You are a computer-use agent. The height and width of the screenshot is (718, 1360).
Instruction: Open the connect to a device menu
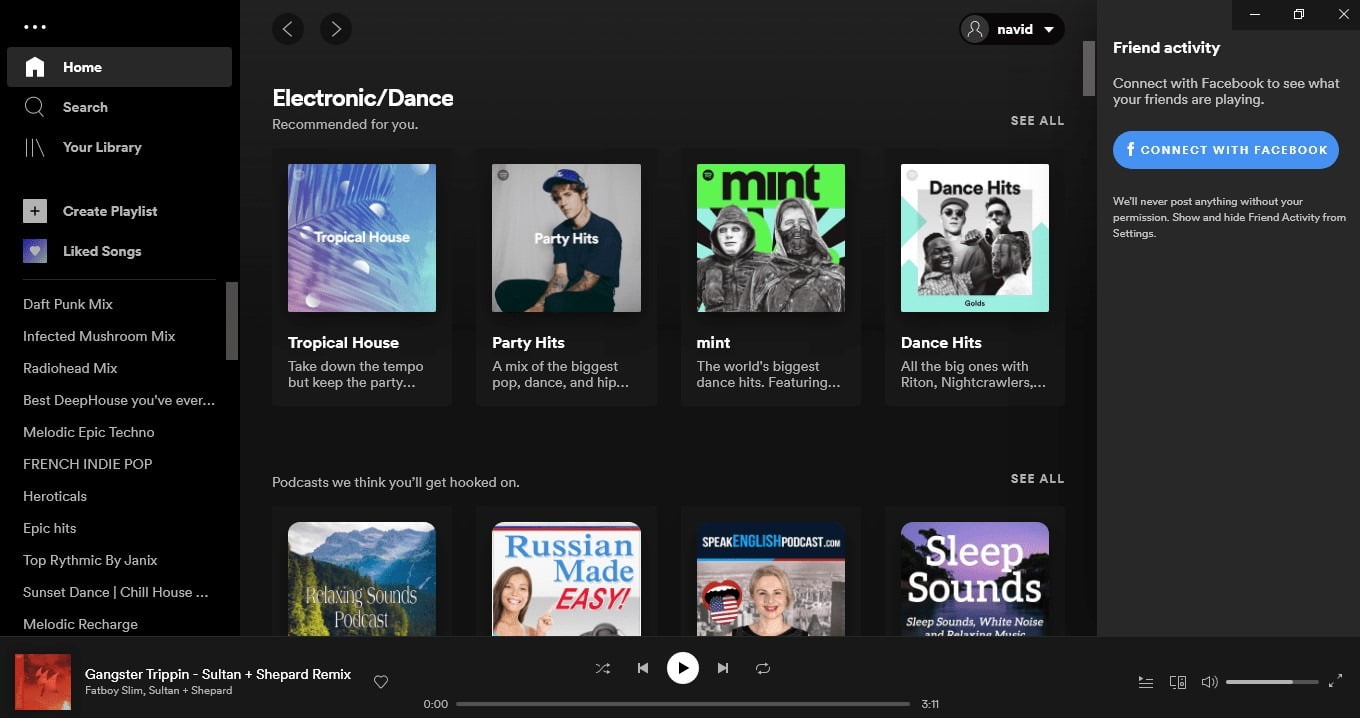coord(1178,682)
